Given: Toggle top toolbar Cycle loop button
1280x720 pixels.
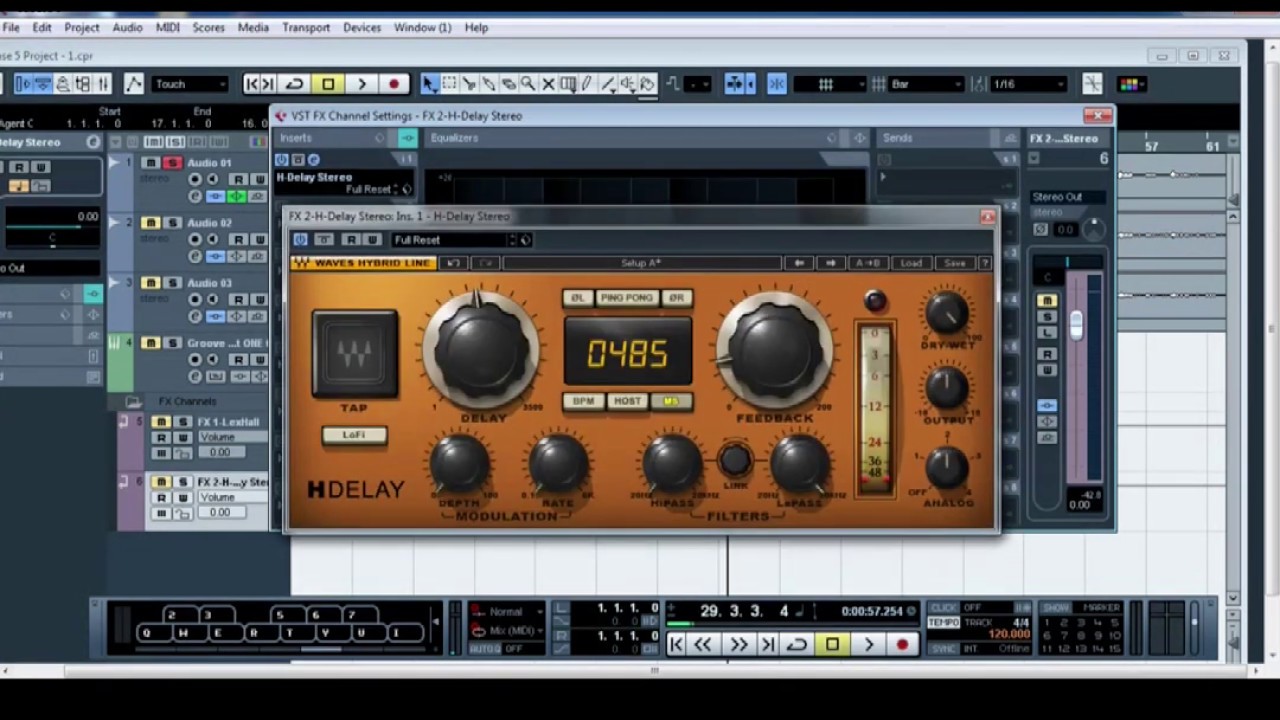Looking at the screenshot, I should click(295, 85).
